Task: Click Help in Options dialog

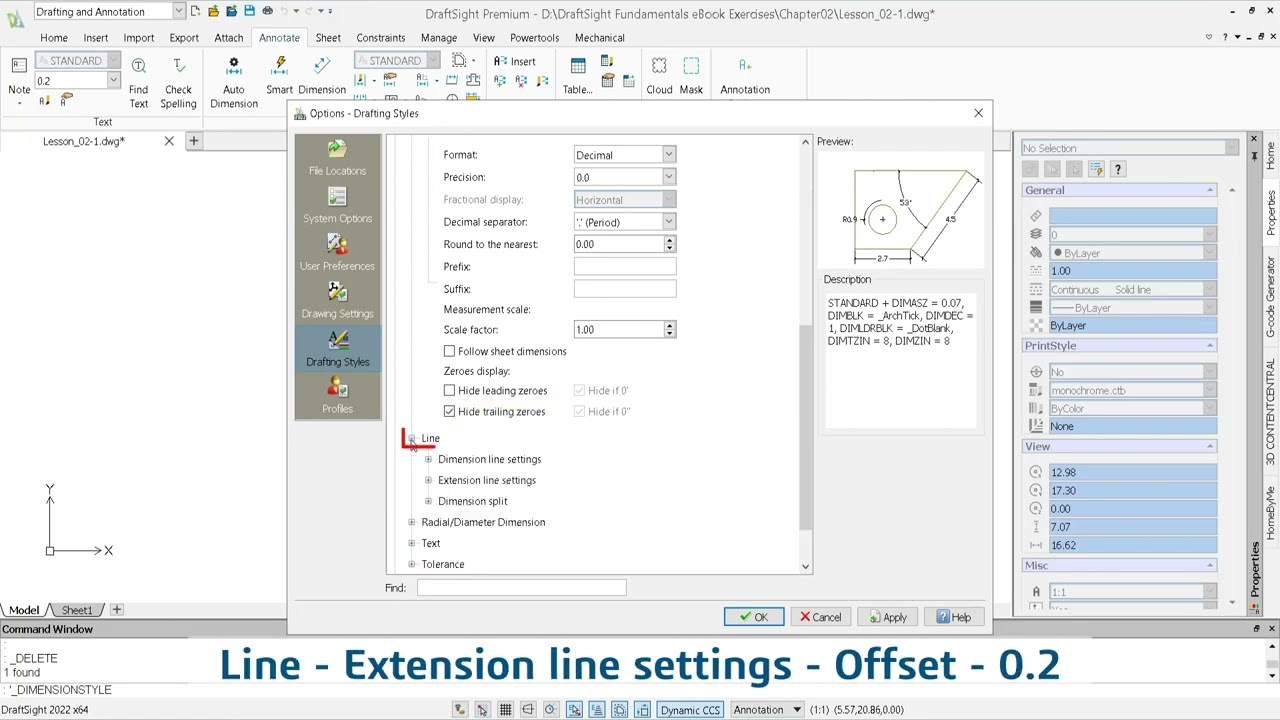Action: [954, 617]
